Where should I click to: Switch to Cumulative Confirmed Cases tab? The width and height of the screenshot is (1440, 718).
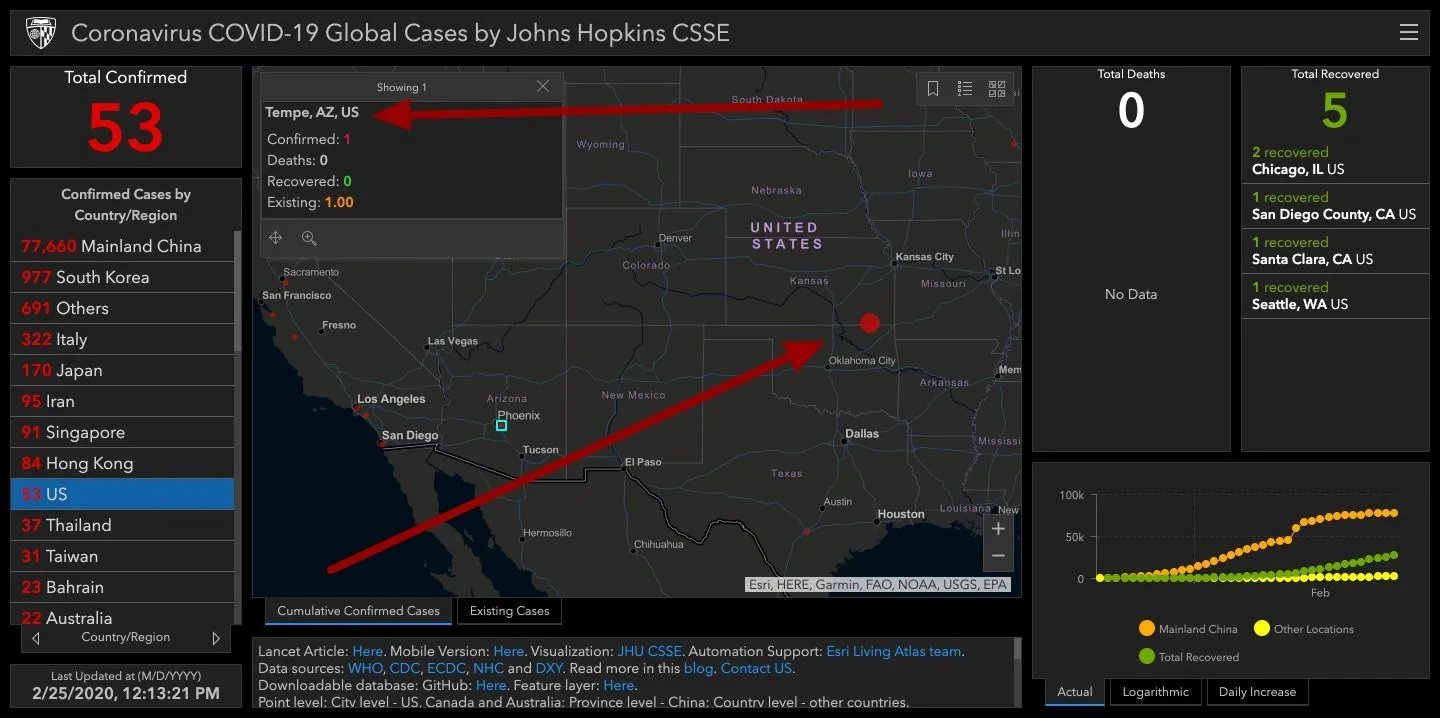(358, 611)
